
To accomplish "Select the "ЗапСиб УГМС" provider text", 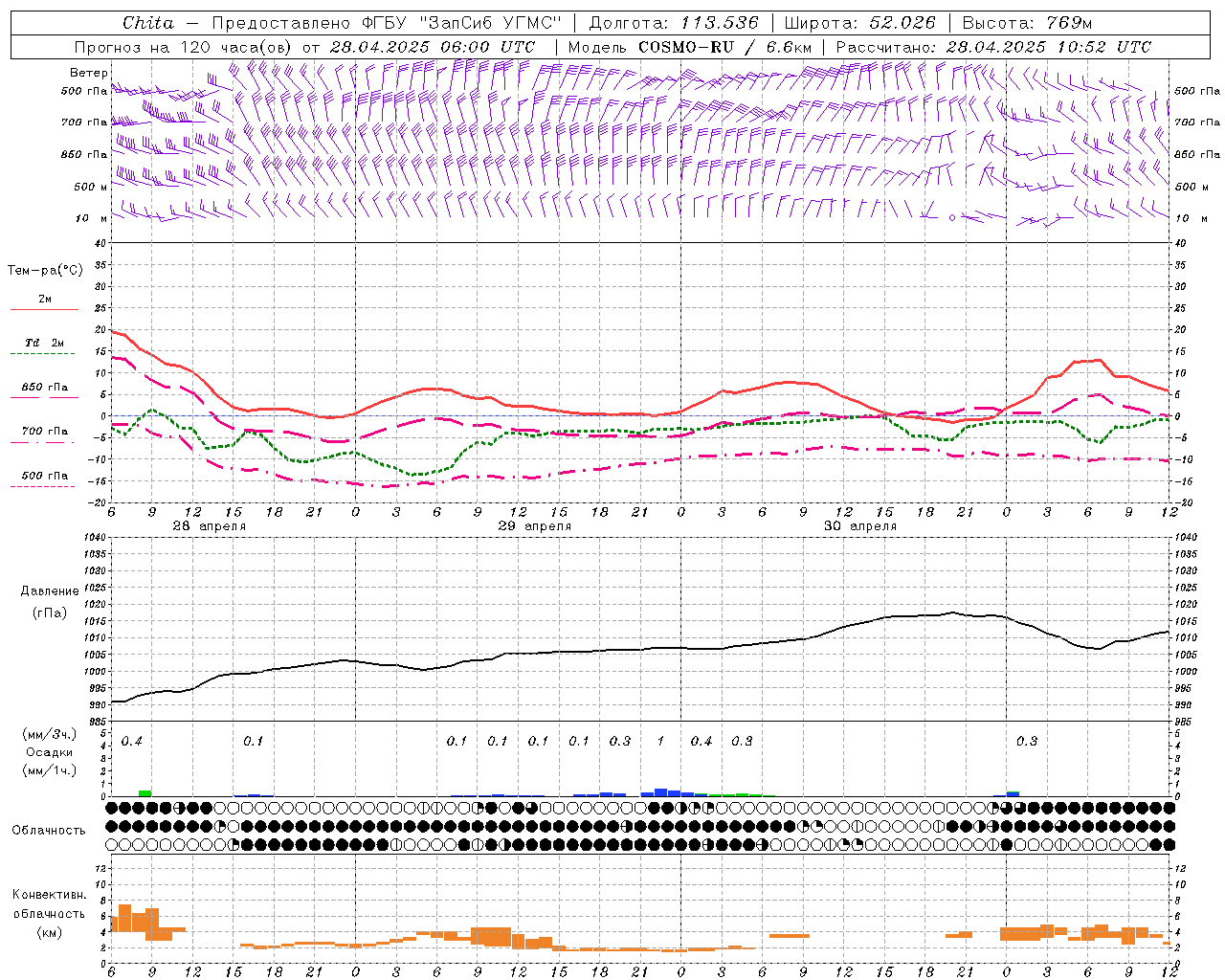I will (x=490, y=23).
